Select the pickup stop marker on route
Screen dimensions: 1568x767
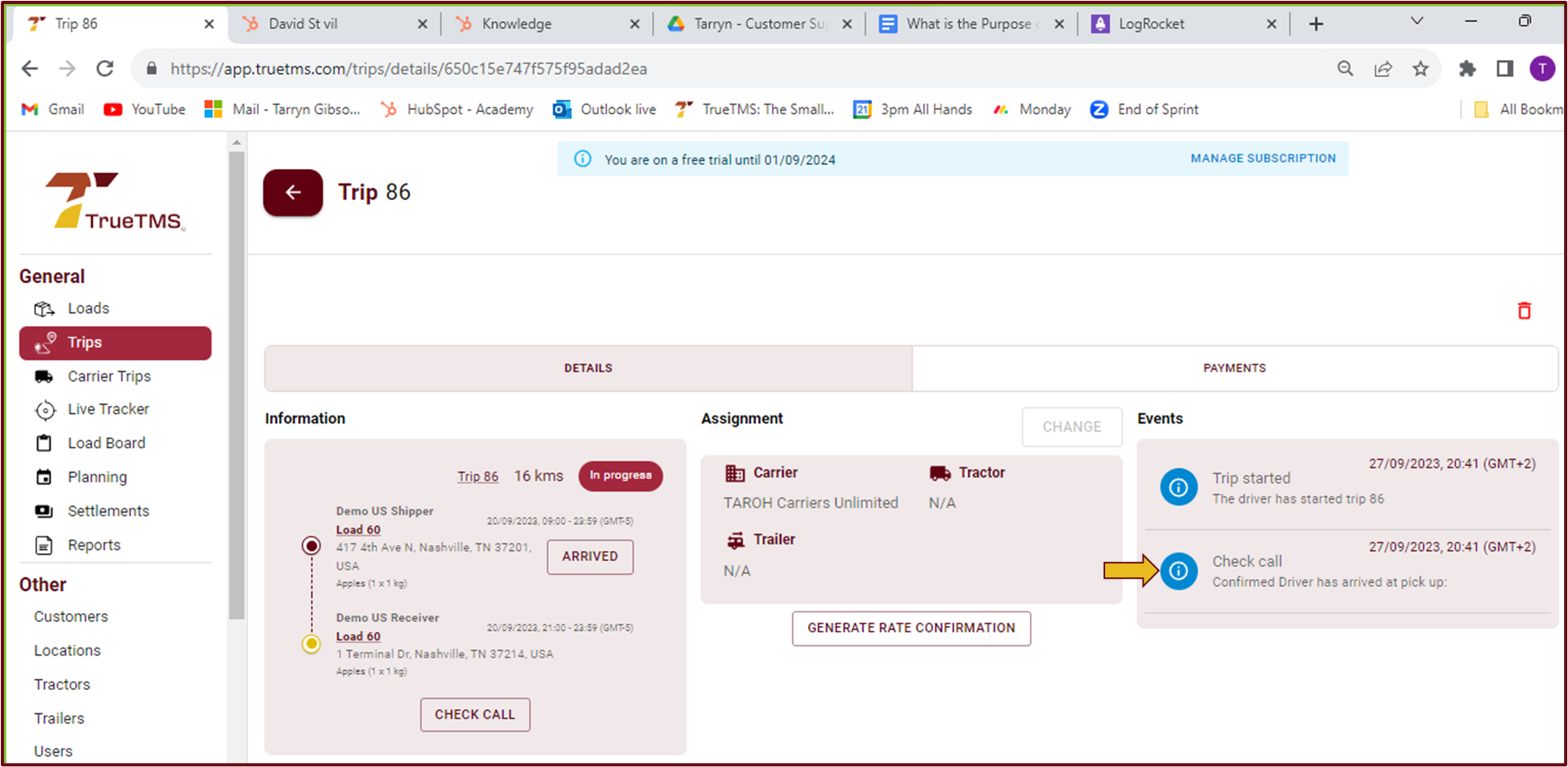tap(312, 546)
